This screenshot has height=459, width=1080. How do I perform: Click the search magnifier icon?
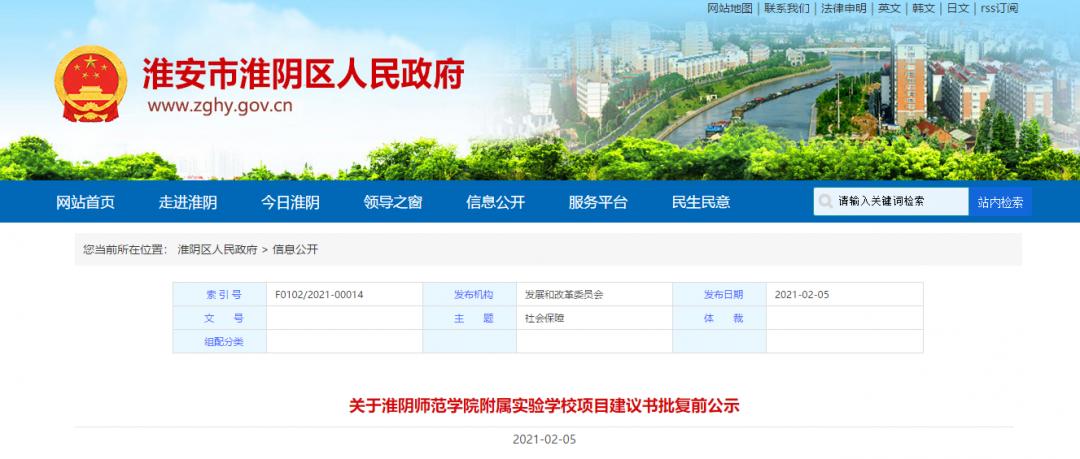pyautogui.click(x=824, y=202)
